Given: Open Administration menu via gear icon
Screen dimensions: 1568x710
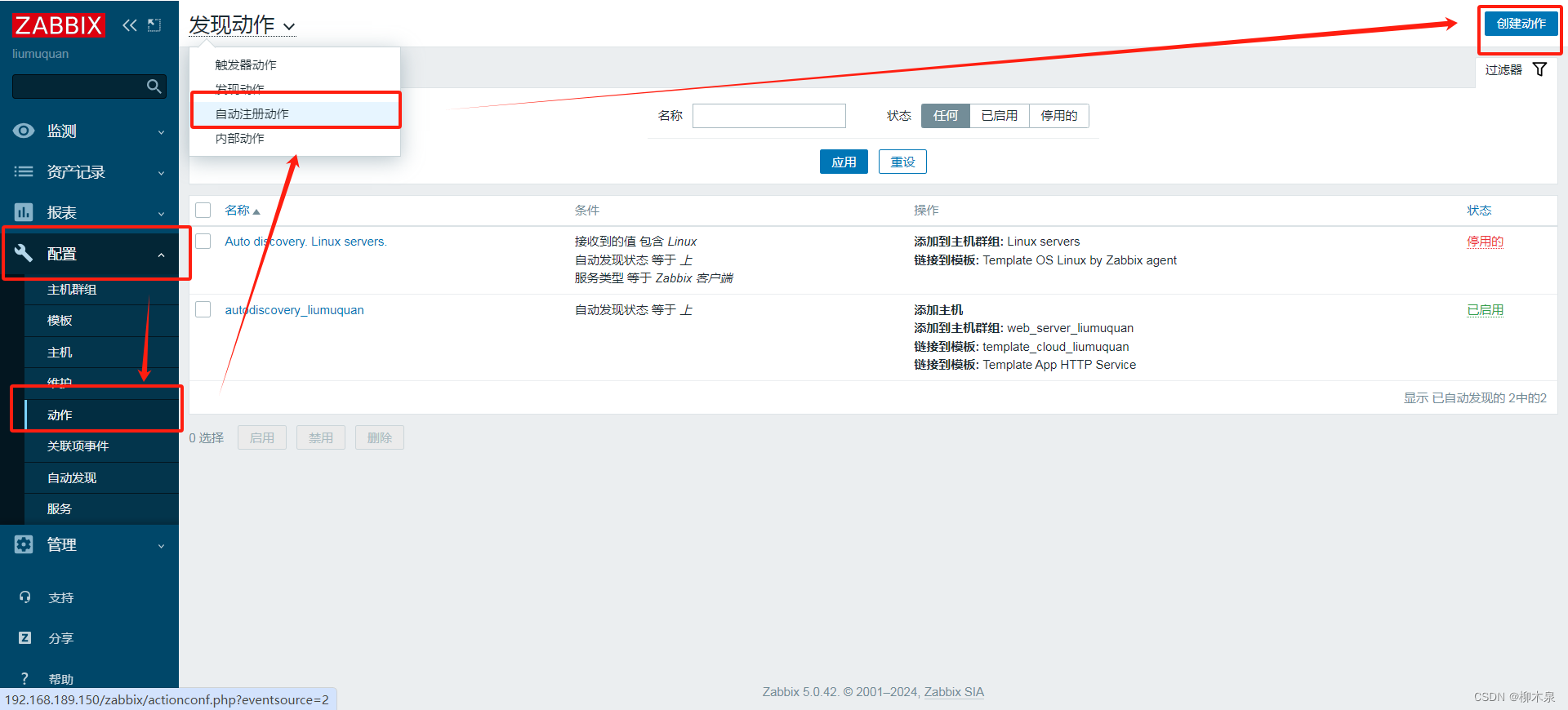Looking at the screenshot, I should (24, 544).
